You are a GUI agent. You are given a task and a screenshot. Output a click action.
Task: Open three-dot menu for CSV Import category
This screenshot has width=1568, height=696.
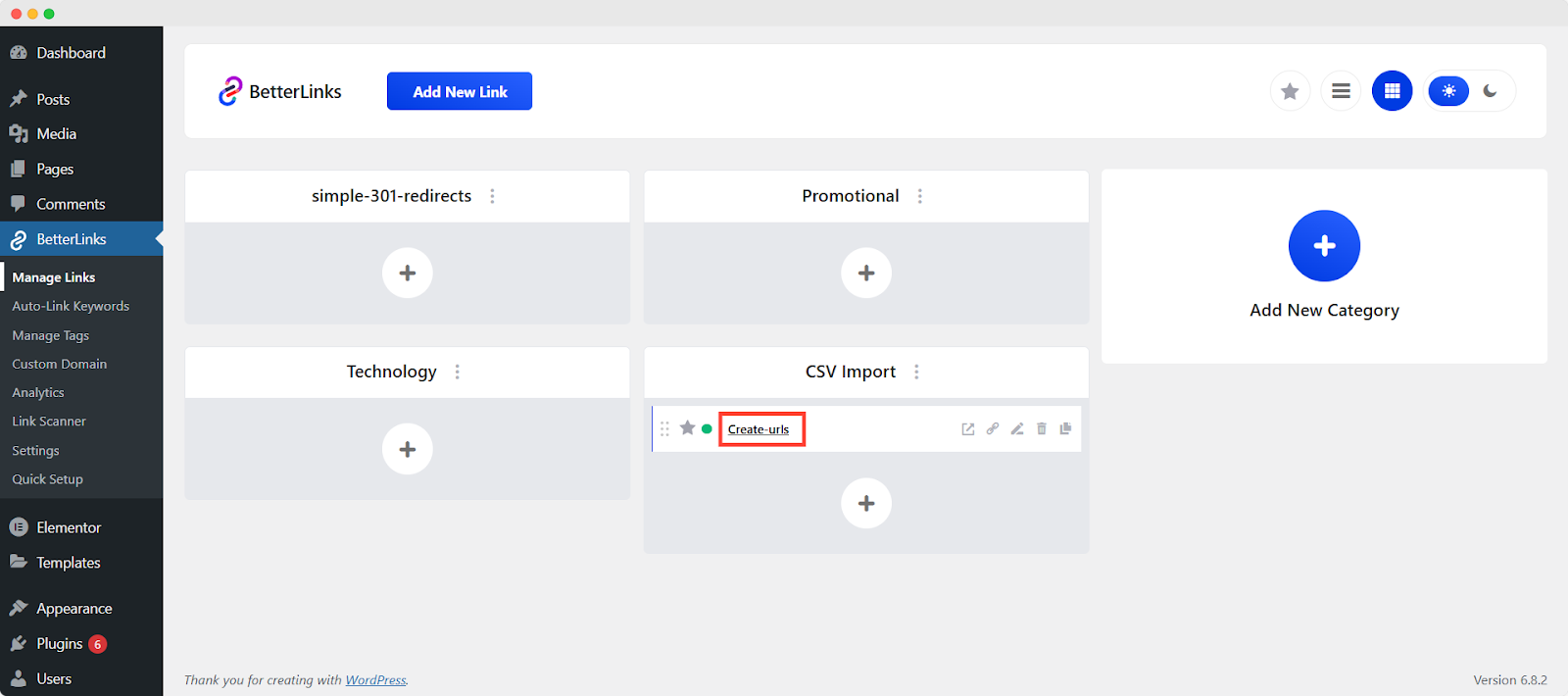(x=916, y=372)
